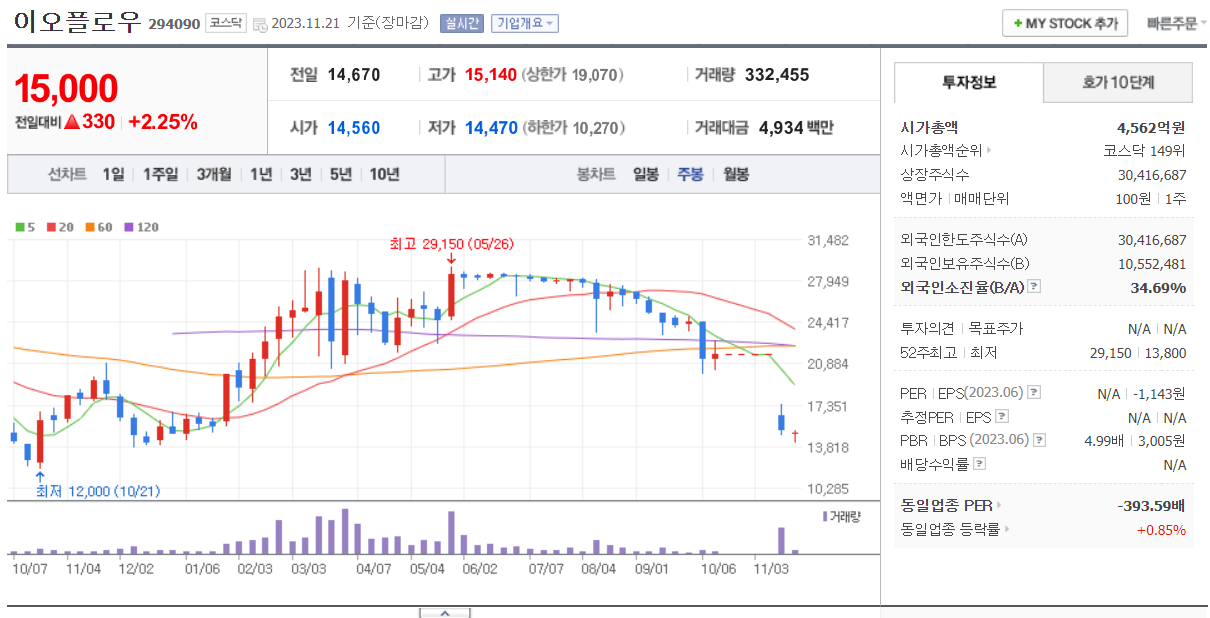The image size is (1210, 618).
Task: Click the 고가 value 15,140
Action: click(491, 75)
